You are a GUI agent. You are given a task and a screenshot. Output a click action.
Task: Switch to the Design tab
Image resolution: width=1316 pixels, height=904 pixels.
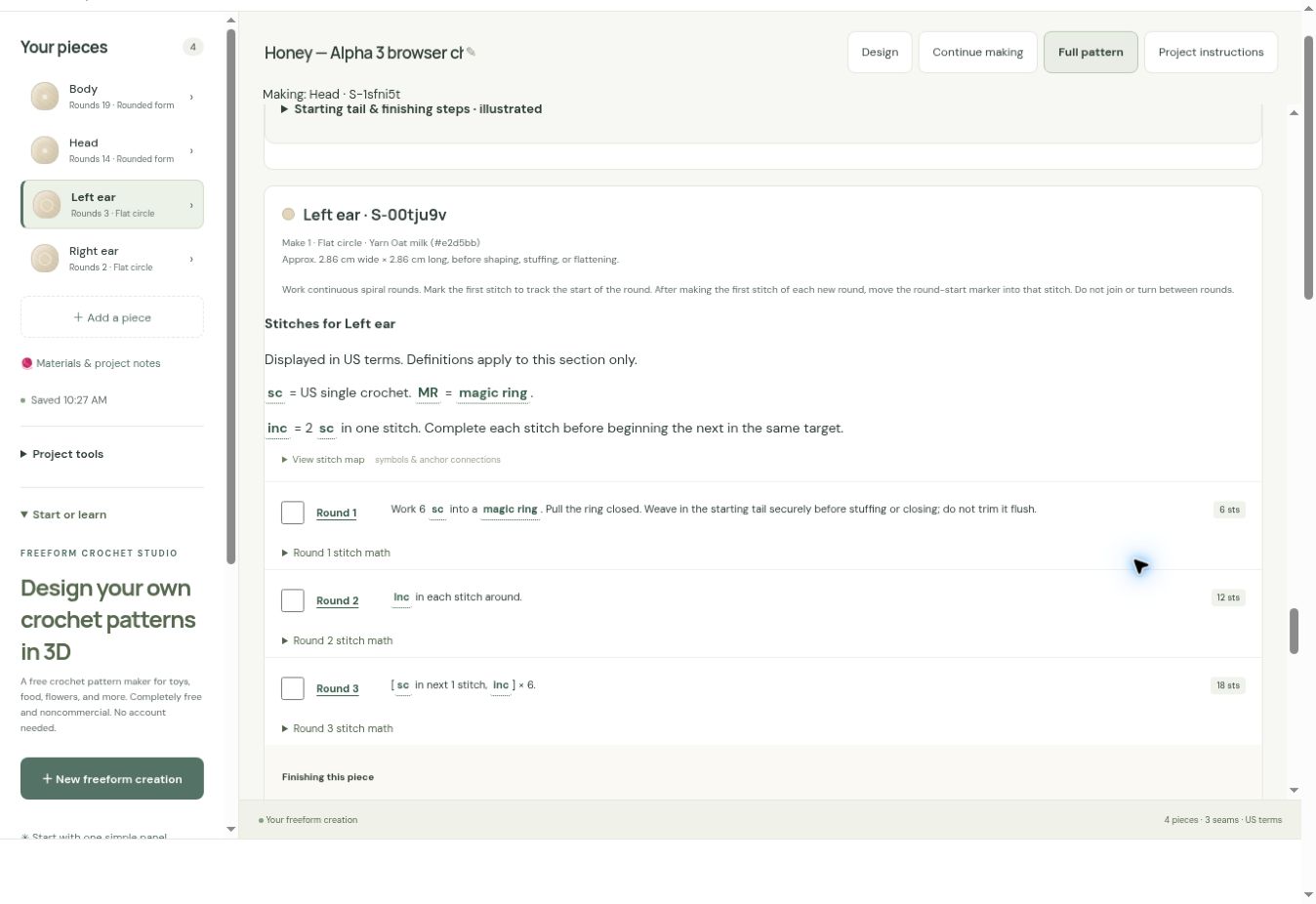880,52
